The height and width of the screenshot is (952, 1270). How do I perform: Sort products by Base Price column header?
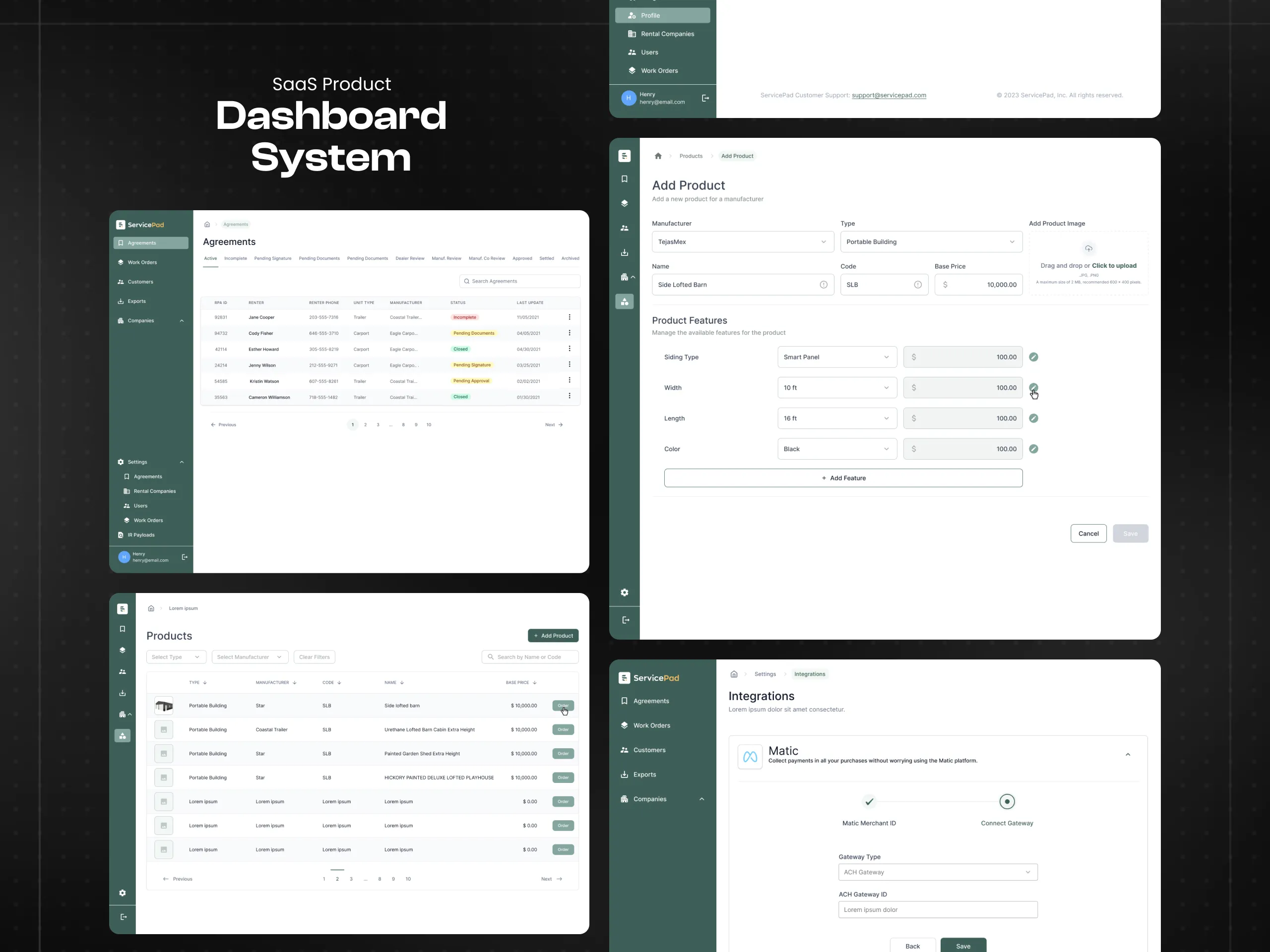click(521, 683)
